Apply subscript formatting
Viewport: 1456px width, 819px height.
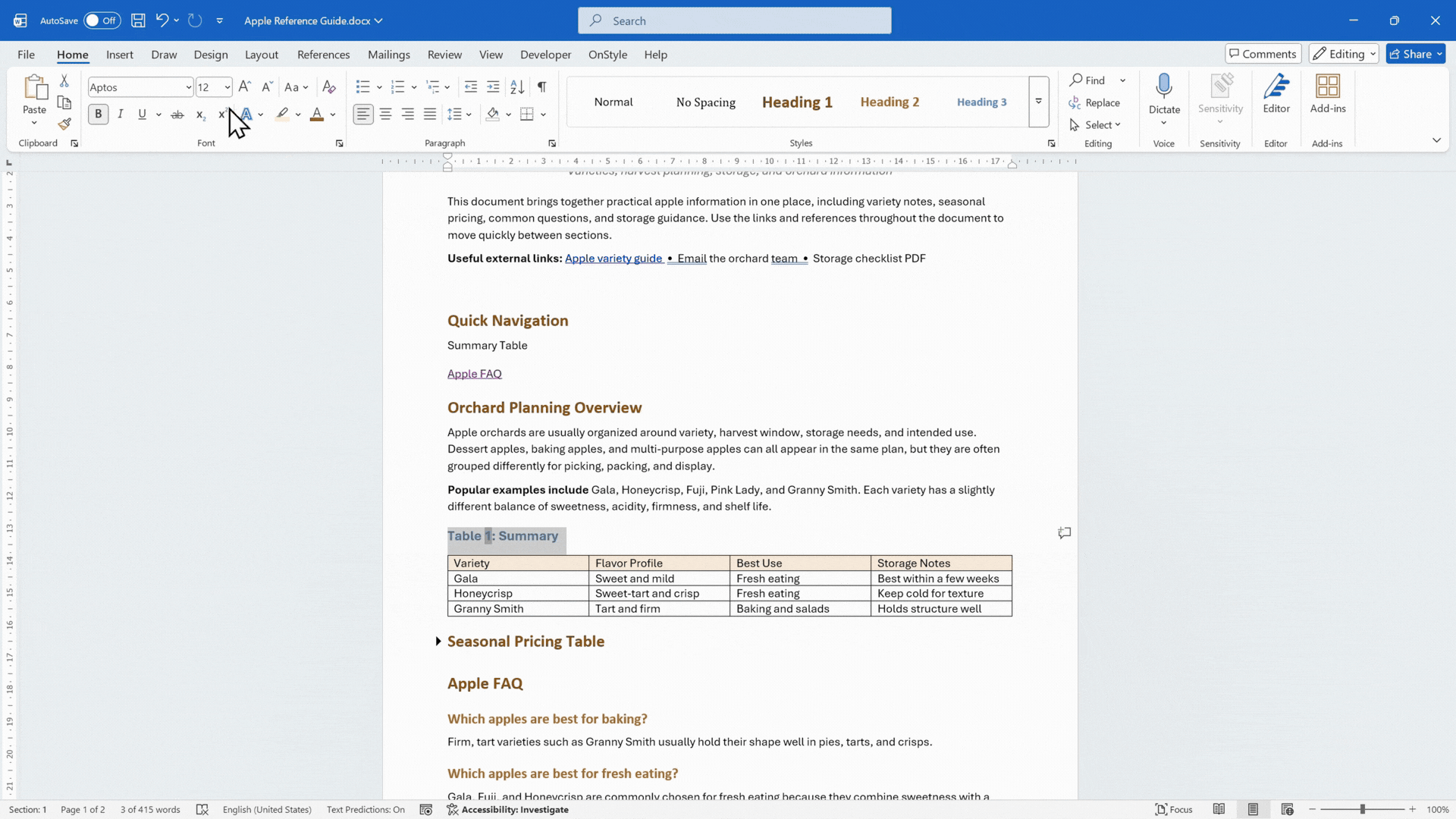[x=200, y=115]
